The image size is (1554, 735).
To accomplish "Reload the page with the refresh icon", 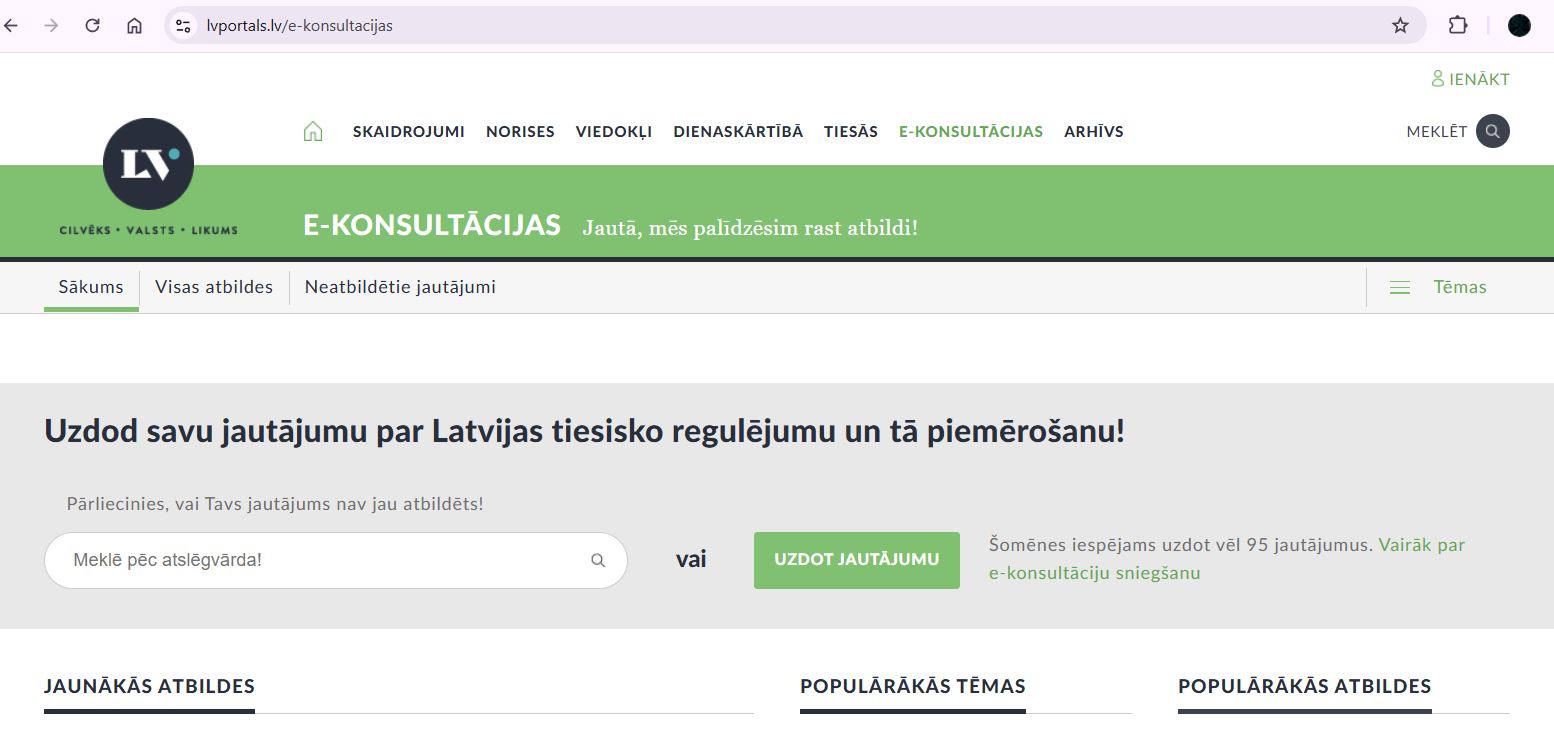I will tap(93, 26).
